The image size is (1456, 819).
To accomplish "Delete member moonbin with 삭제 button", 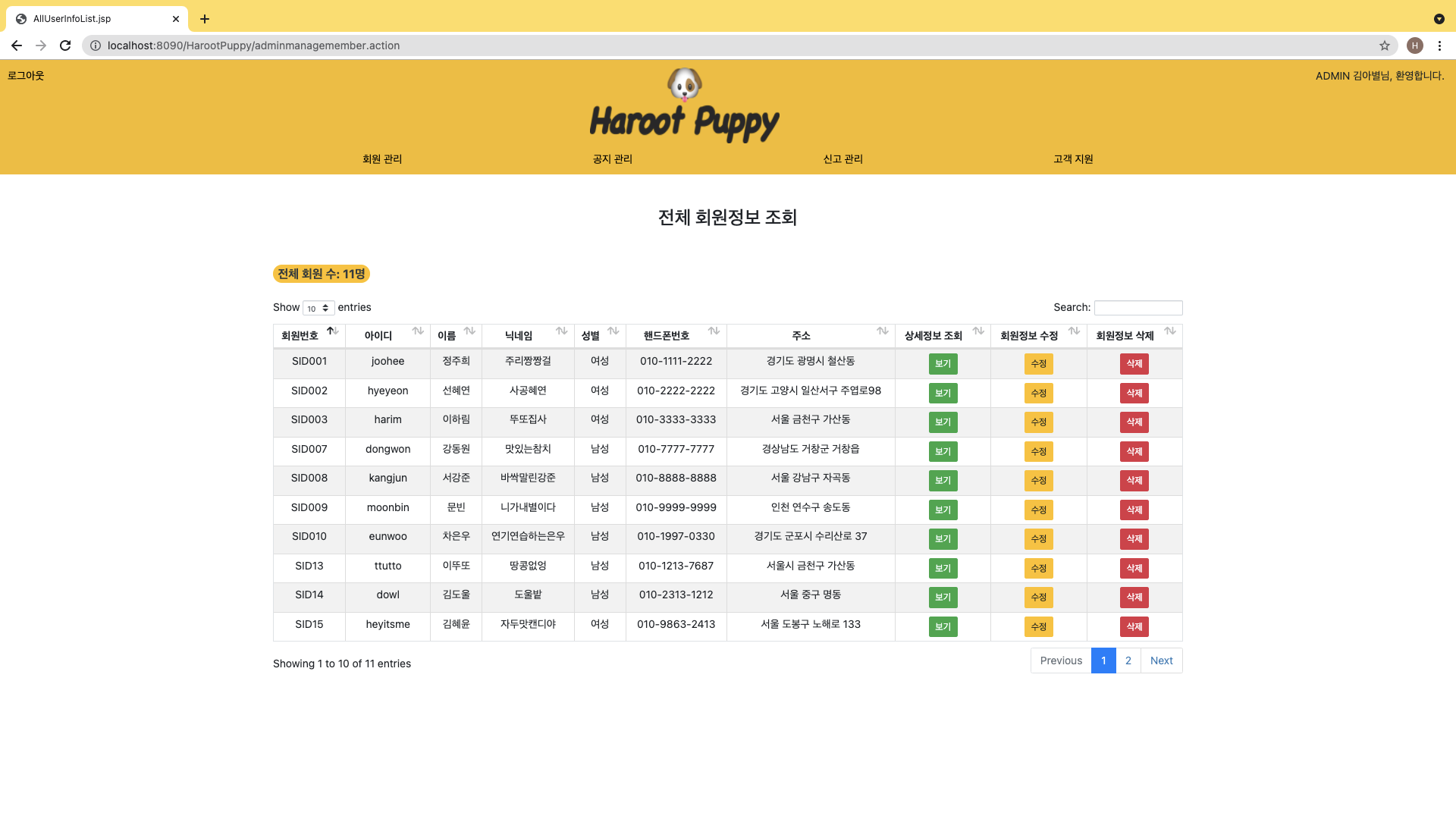I will 1134,510.
